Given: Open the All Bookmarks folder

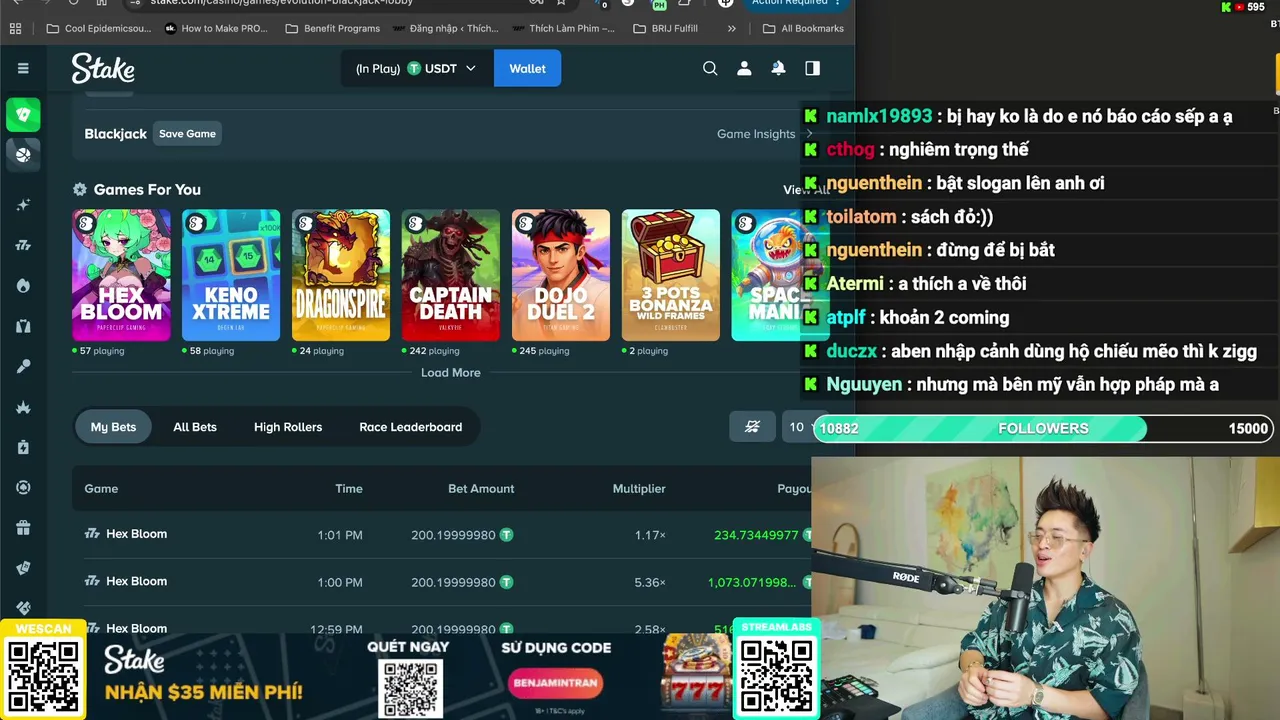Looking at the screenshot, I should tap(803, 28).
